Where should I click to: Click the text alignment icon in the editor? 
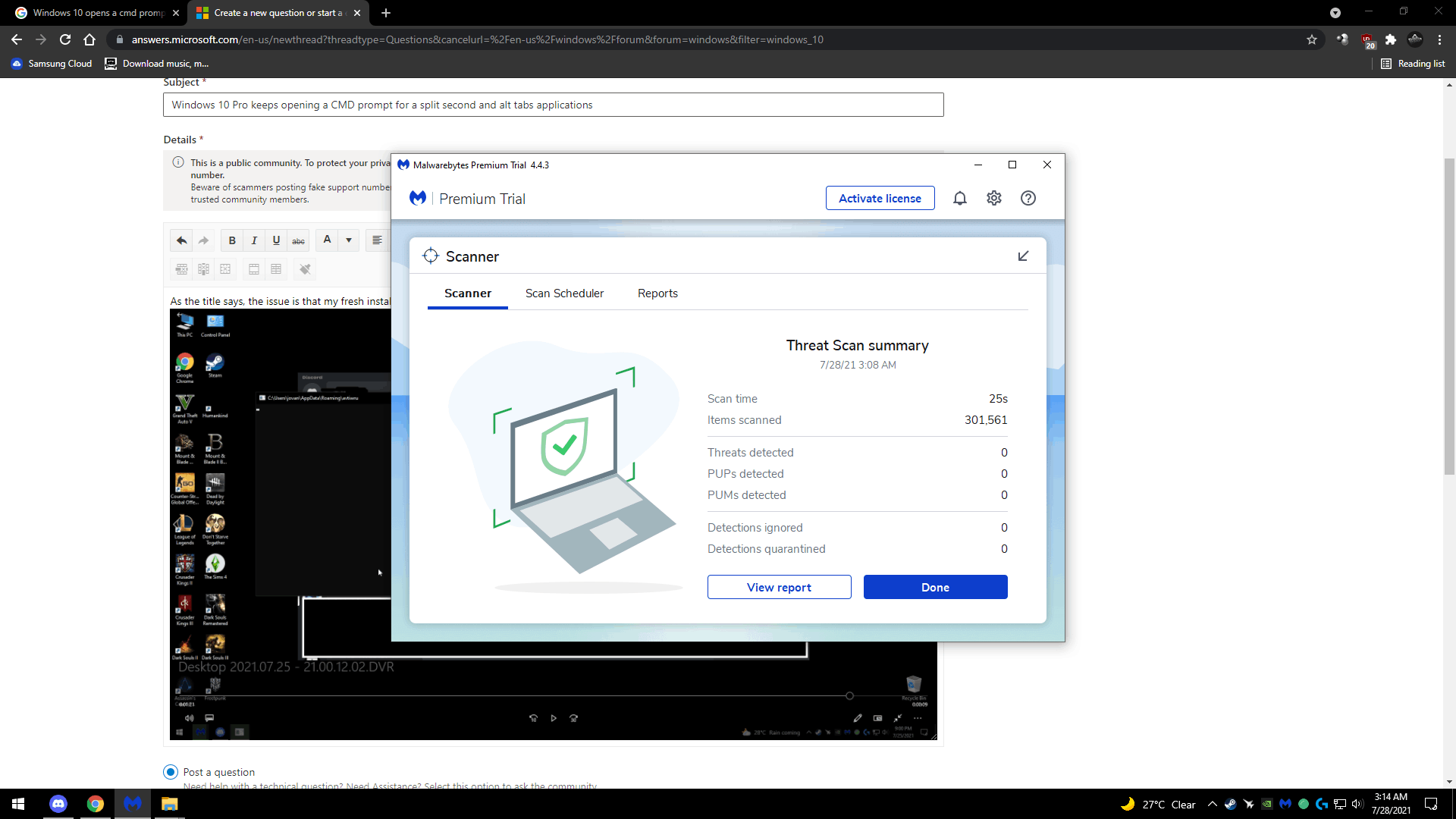[377, 240]
